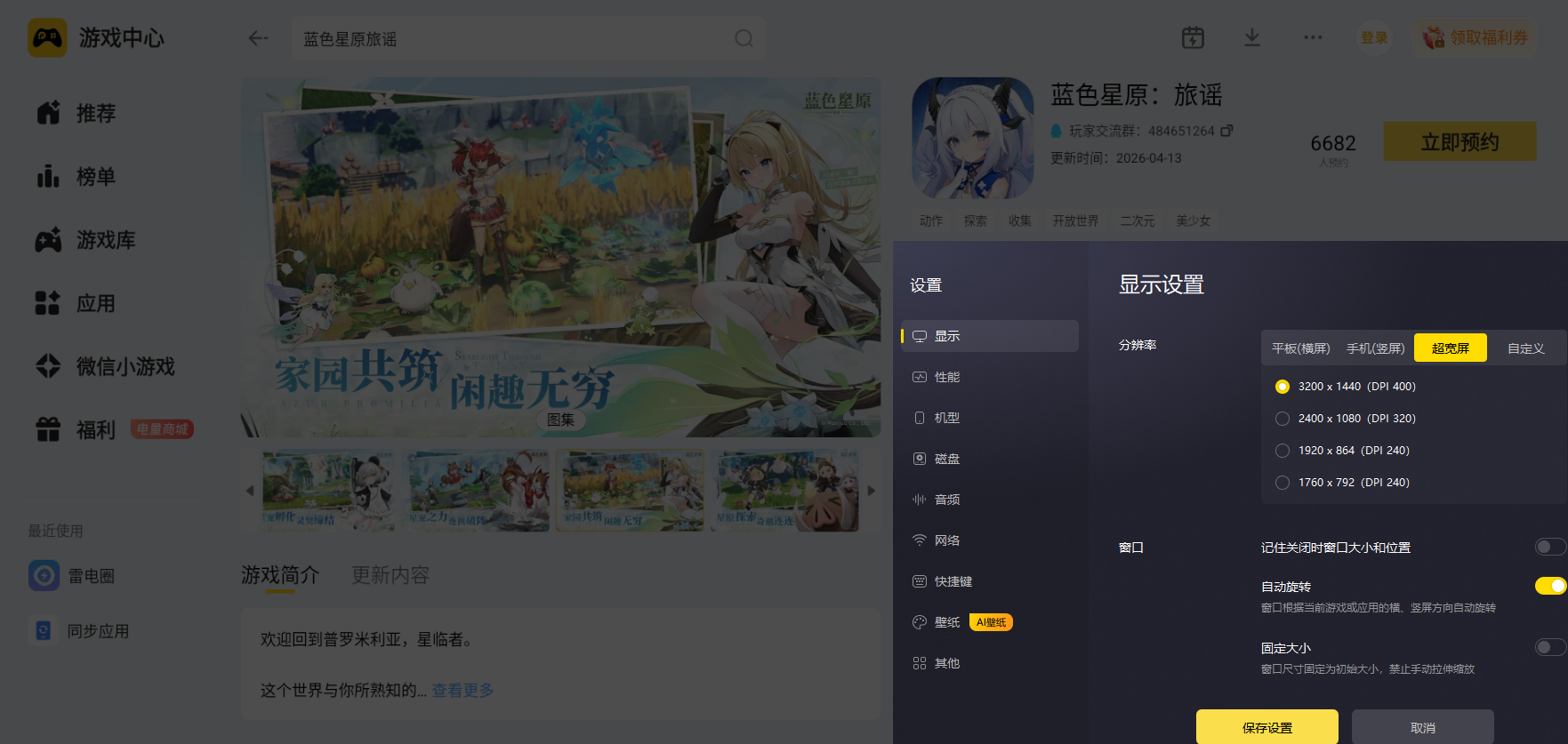Click the 开放世界 genre tag

click(x=1076, y=220)
